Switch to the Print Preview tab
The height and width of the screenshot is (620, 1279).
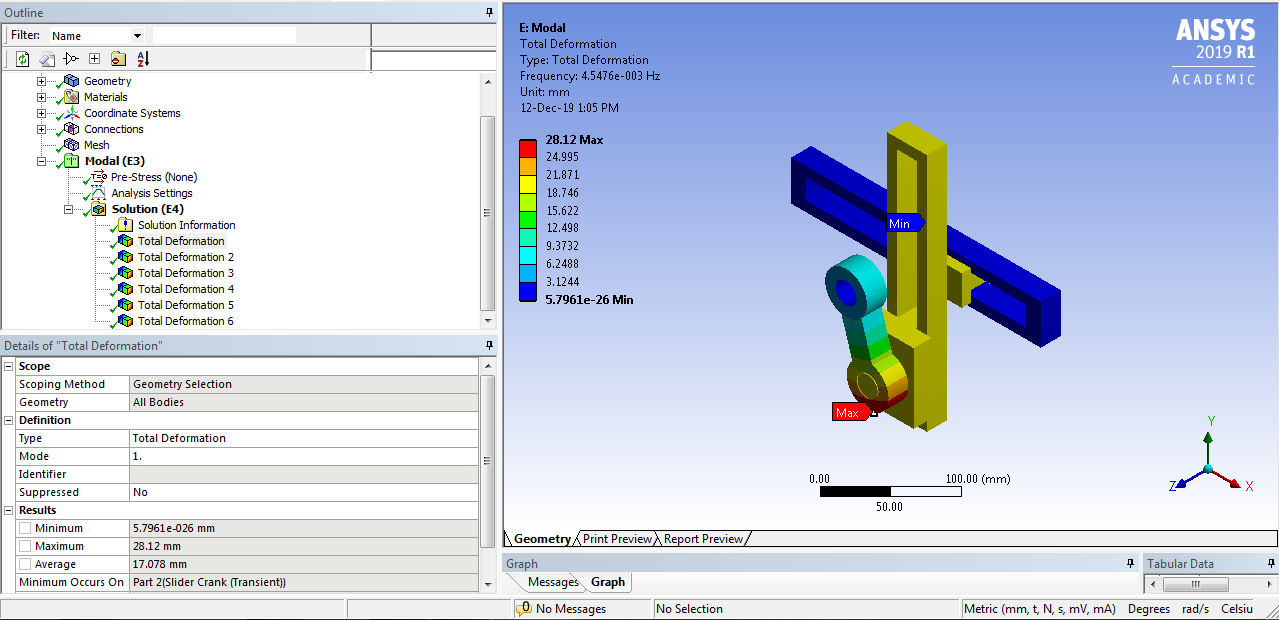coord(616,539)
